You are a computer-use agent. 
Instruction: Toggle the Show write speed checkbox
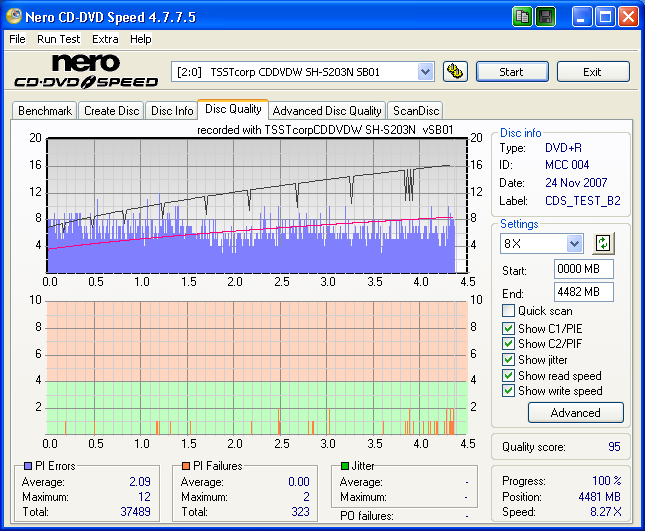508,390
